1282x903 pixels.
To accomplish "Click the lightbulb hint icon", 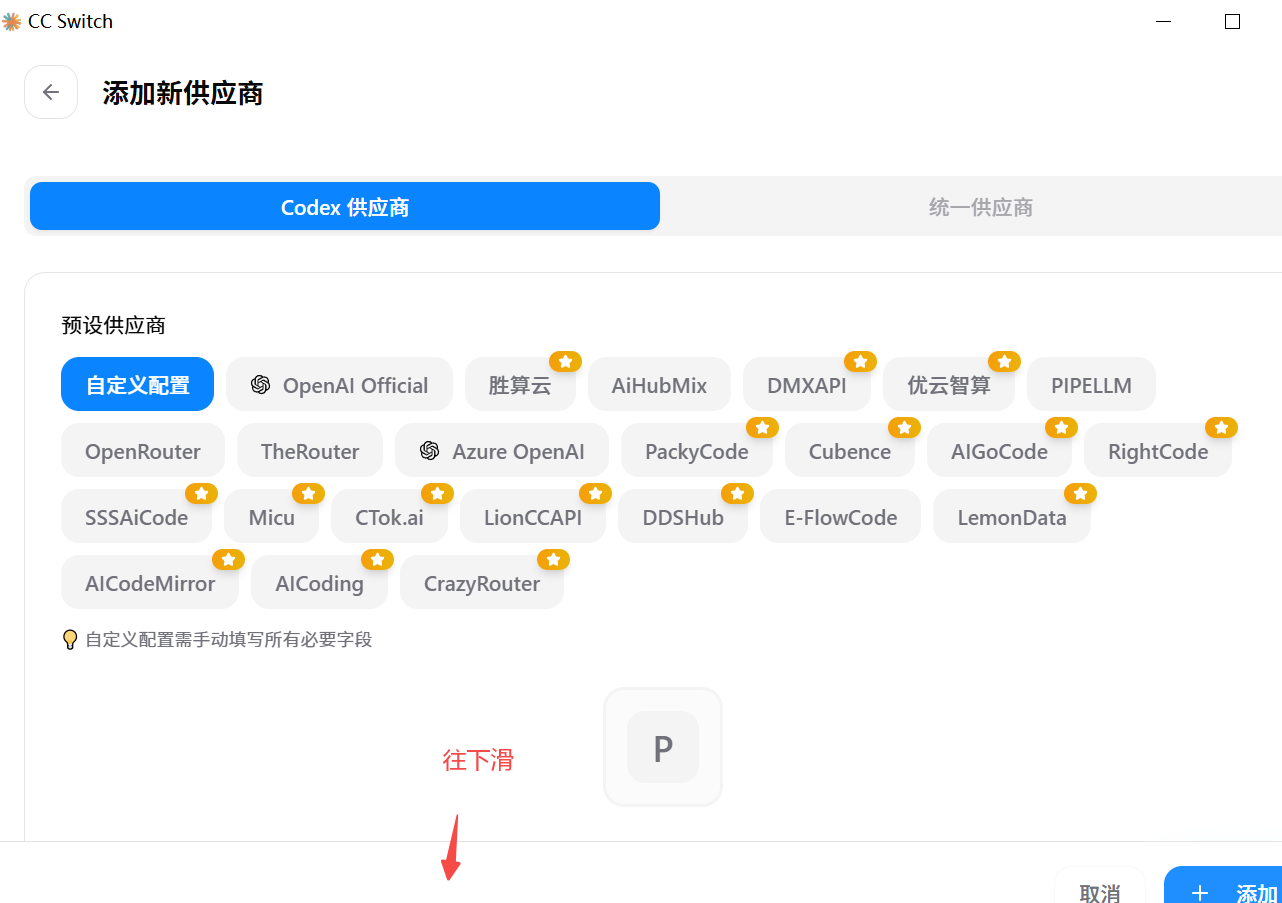I will (70, 640).
